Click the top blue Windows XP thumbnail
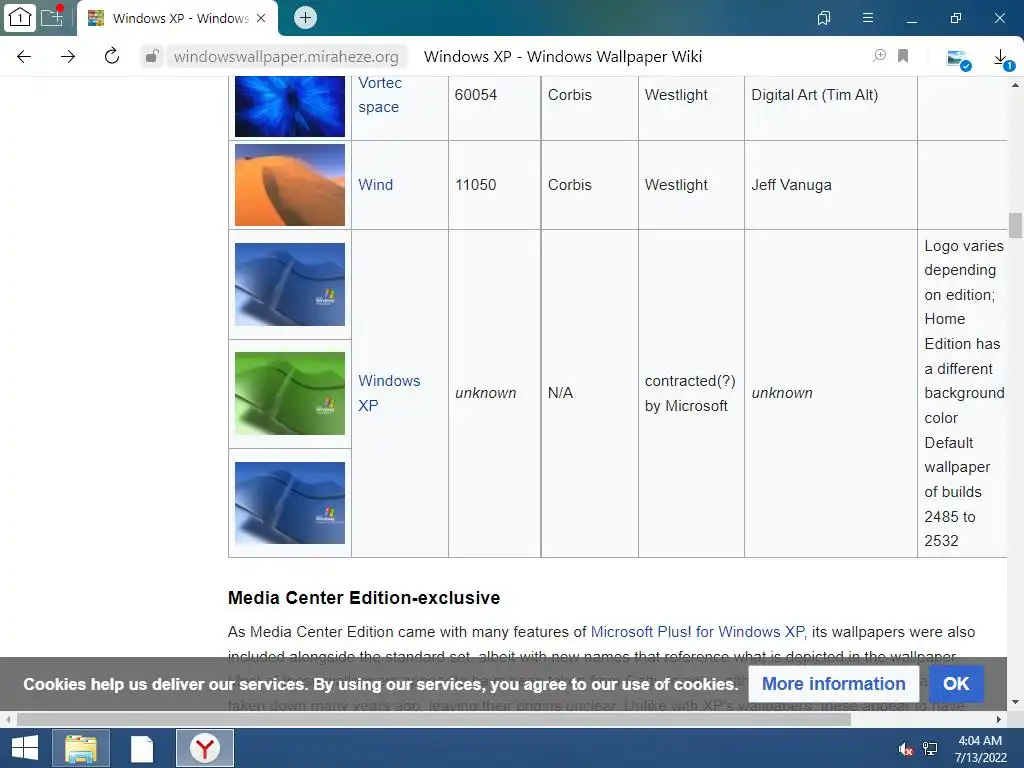 point(290,284)
